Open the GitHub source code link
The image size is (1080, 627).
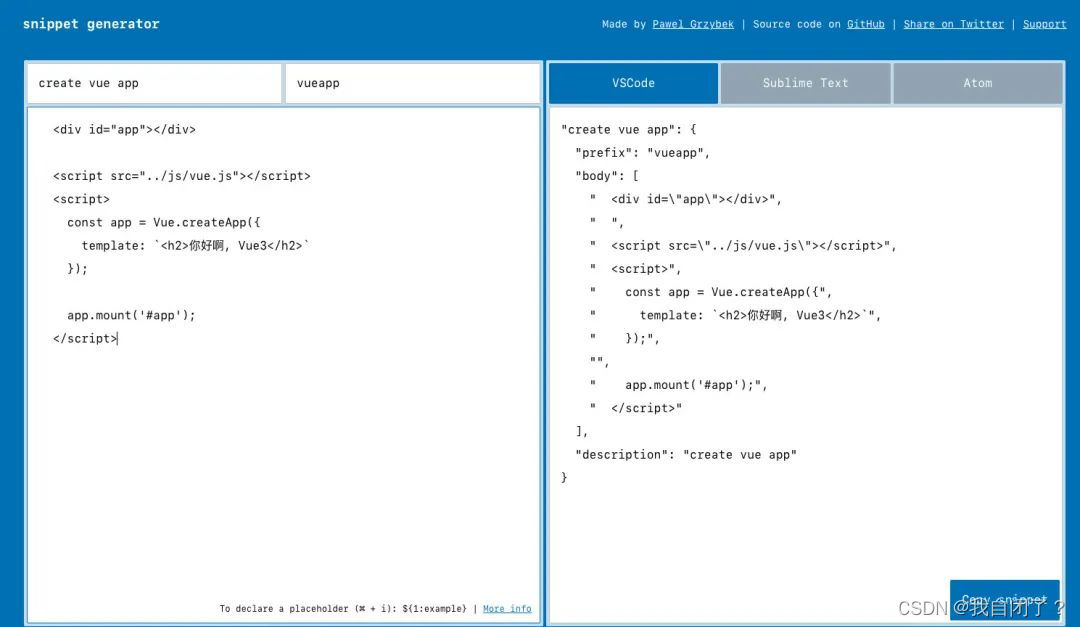[865, 24]
